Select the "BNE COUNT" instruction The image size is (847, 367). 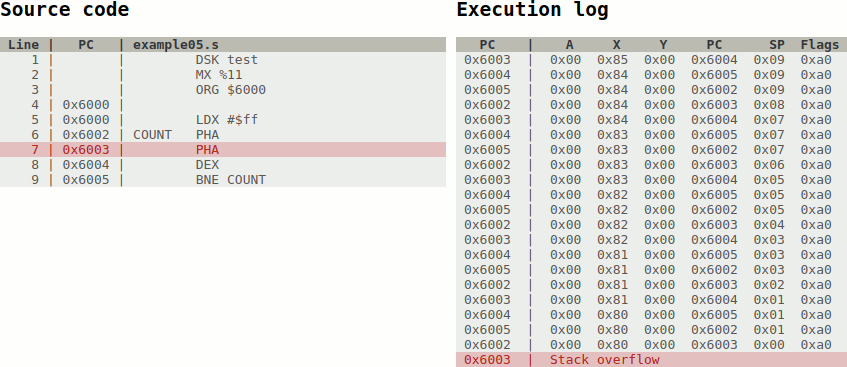[231, 179]
